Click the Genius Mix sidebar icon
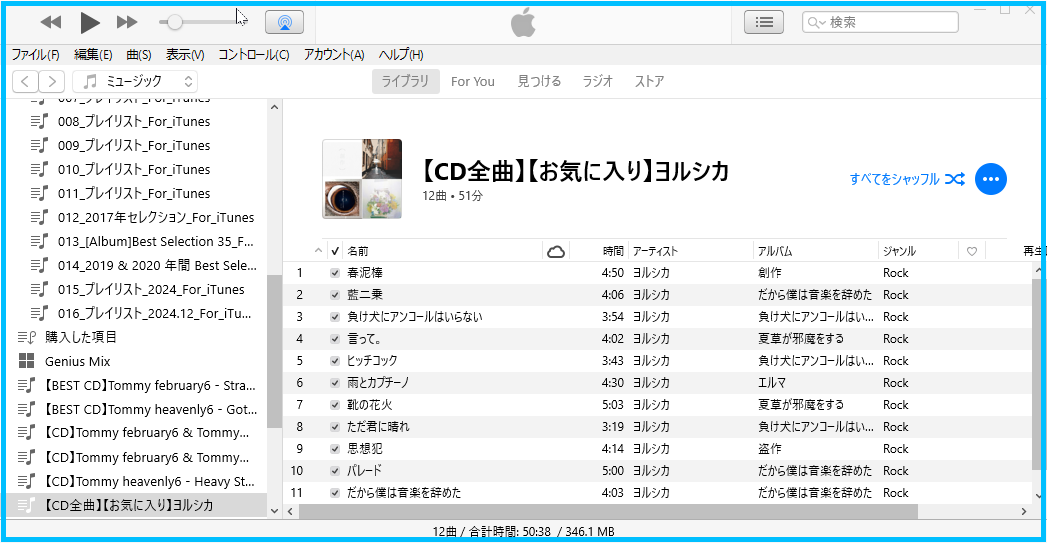 [x=27, y=361]
